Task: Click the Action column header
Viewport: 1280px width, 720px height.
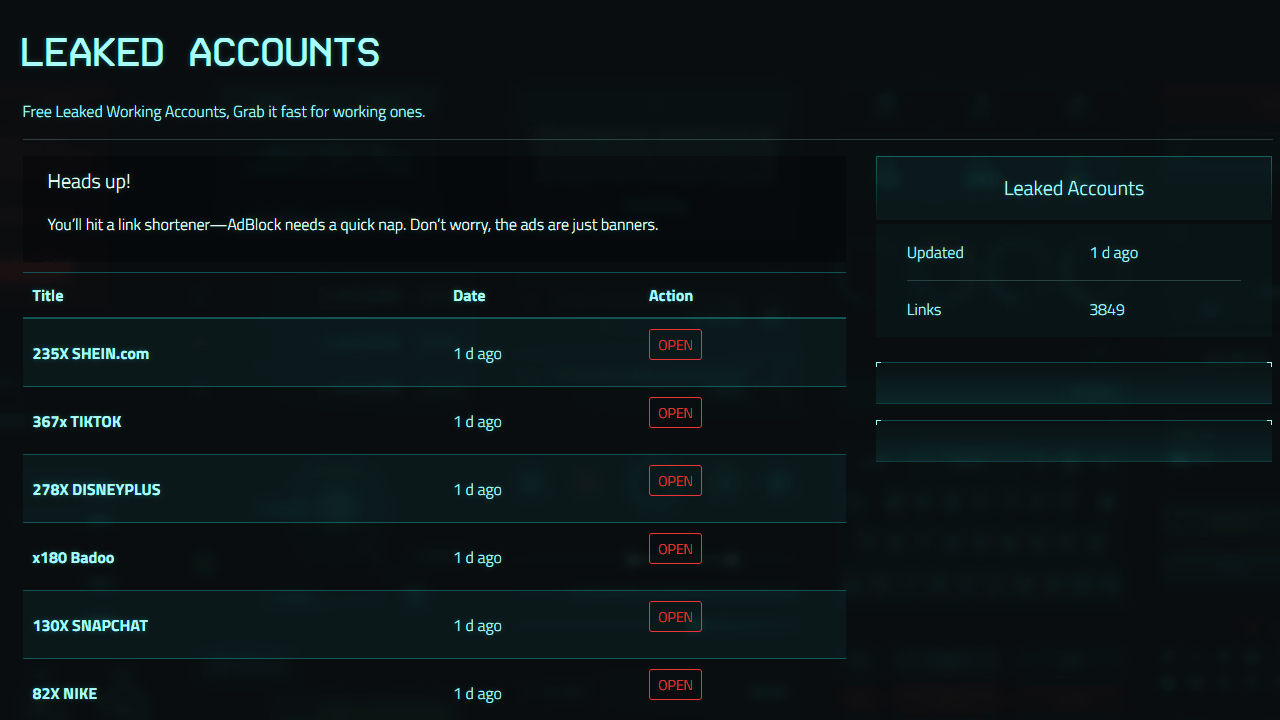Action: point(670,295)
